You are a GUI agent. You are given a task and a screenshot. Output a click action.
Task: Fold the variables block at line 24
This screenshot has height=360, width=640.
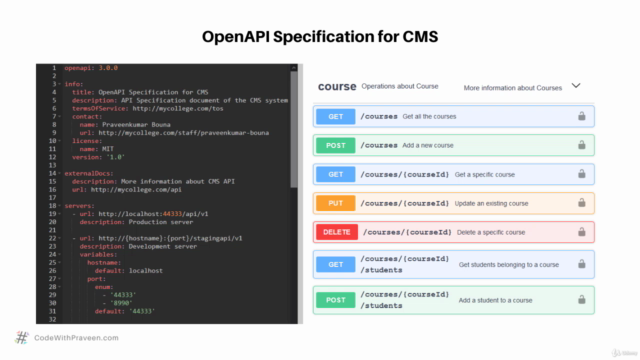(x=60, y=255)
